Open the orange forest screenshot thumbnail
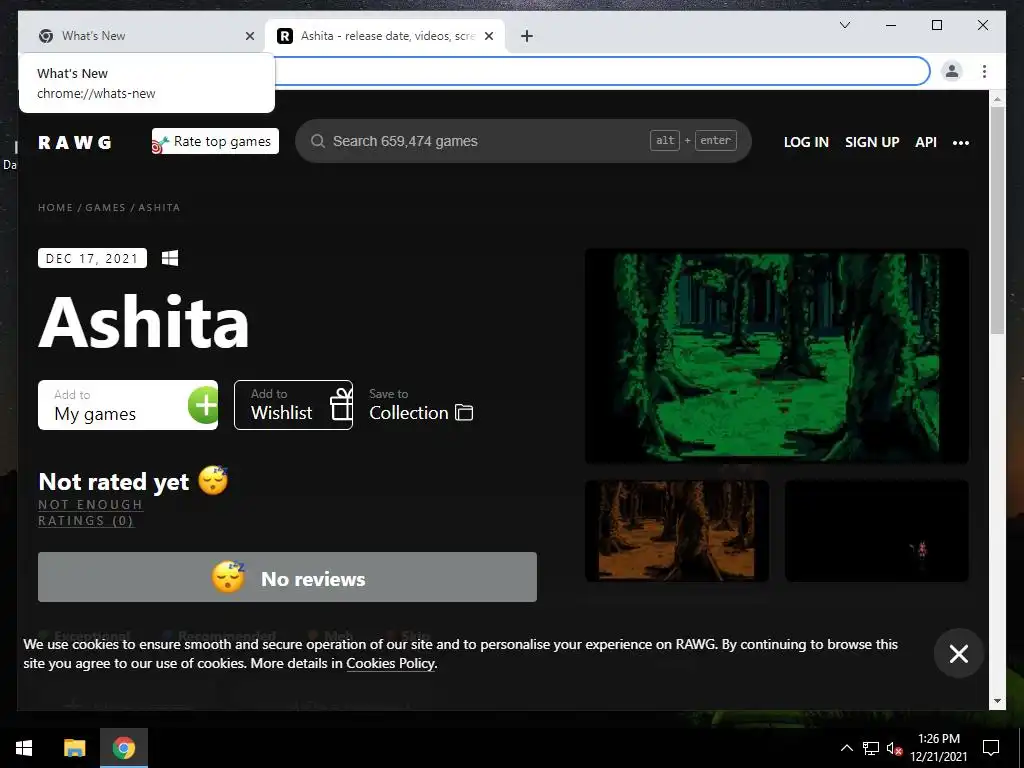 [x=677, y=531]
